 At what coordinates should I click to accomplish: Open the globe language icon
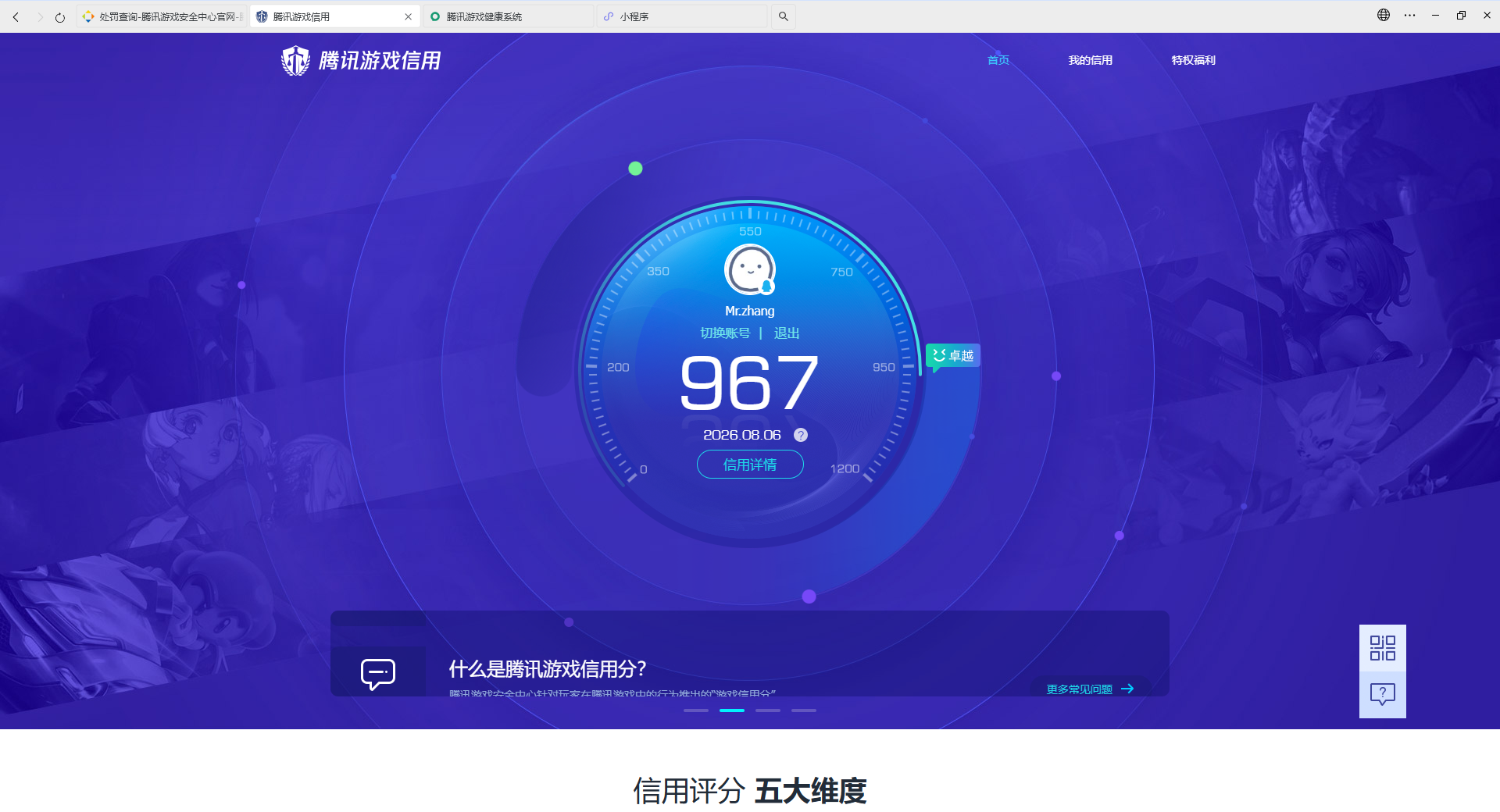pos(1384,15)
